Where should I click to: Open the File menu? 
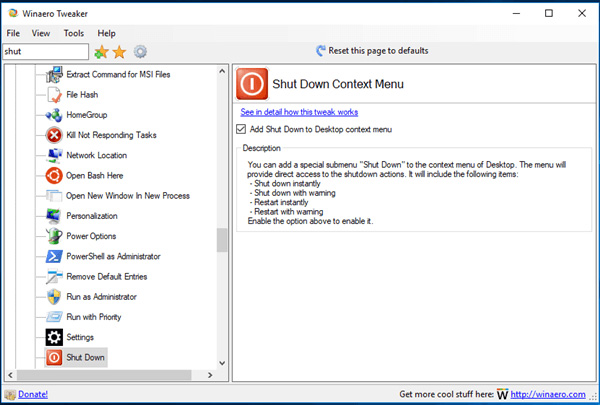(15, 33)
